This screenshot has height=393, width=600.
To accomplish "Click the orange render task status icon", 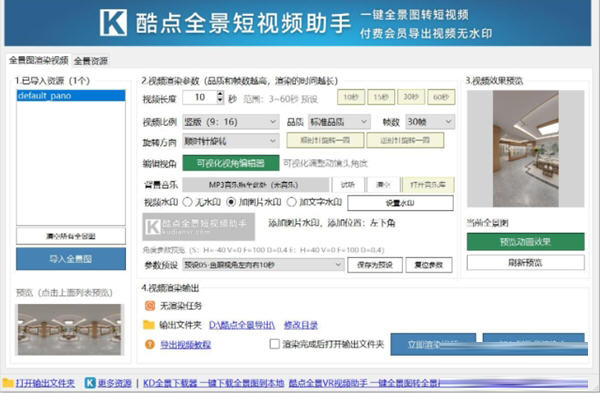I will pyautogui.click(x=150, y=305).
